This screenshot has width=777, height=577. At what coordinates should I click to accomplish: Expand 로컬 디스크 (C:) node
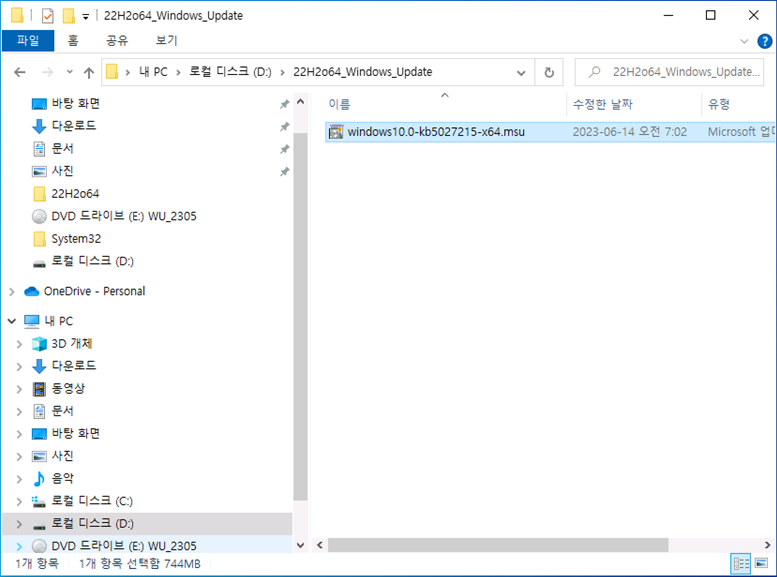coord(19,502)
